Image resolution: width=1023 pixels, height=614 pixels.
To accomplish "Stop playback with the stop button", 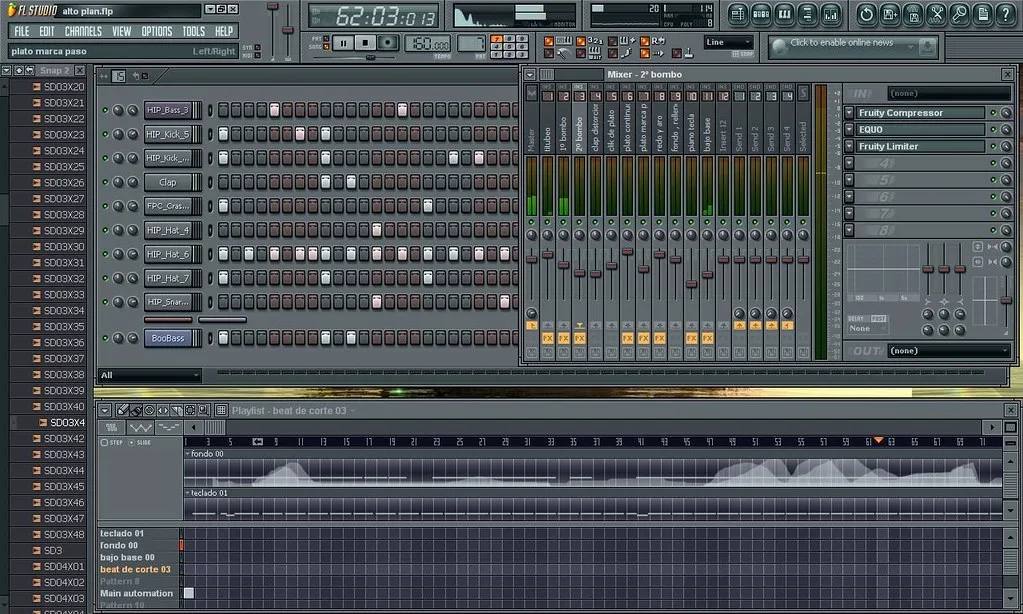I will point(365,43).
